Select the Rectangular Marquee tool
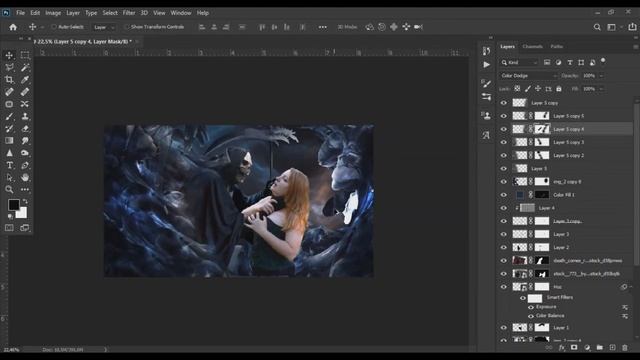This screenshot has width=640, height=360. (x=25, y=55)
